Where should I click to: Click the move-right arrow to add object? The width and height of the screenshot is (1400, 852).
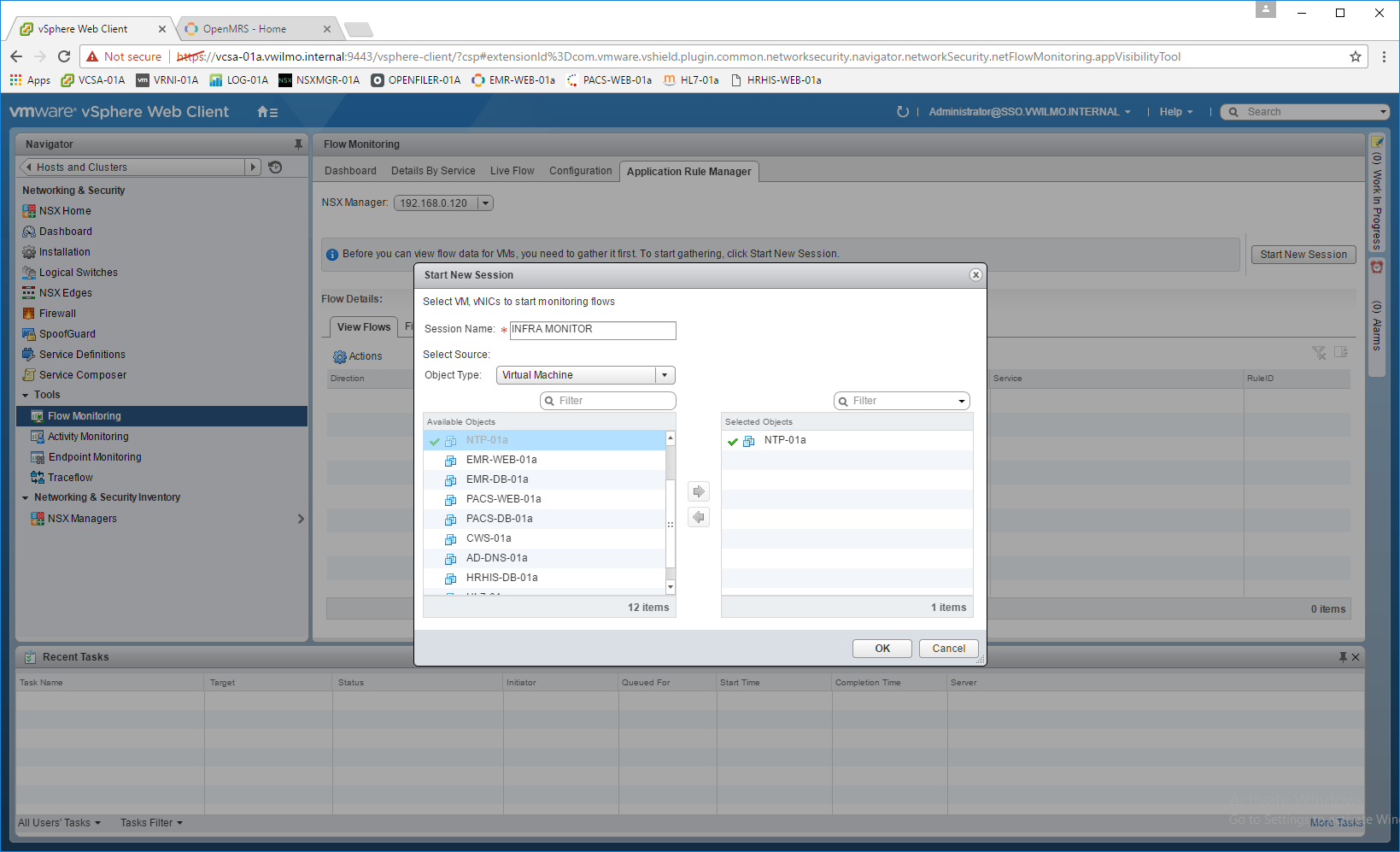699,491
